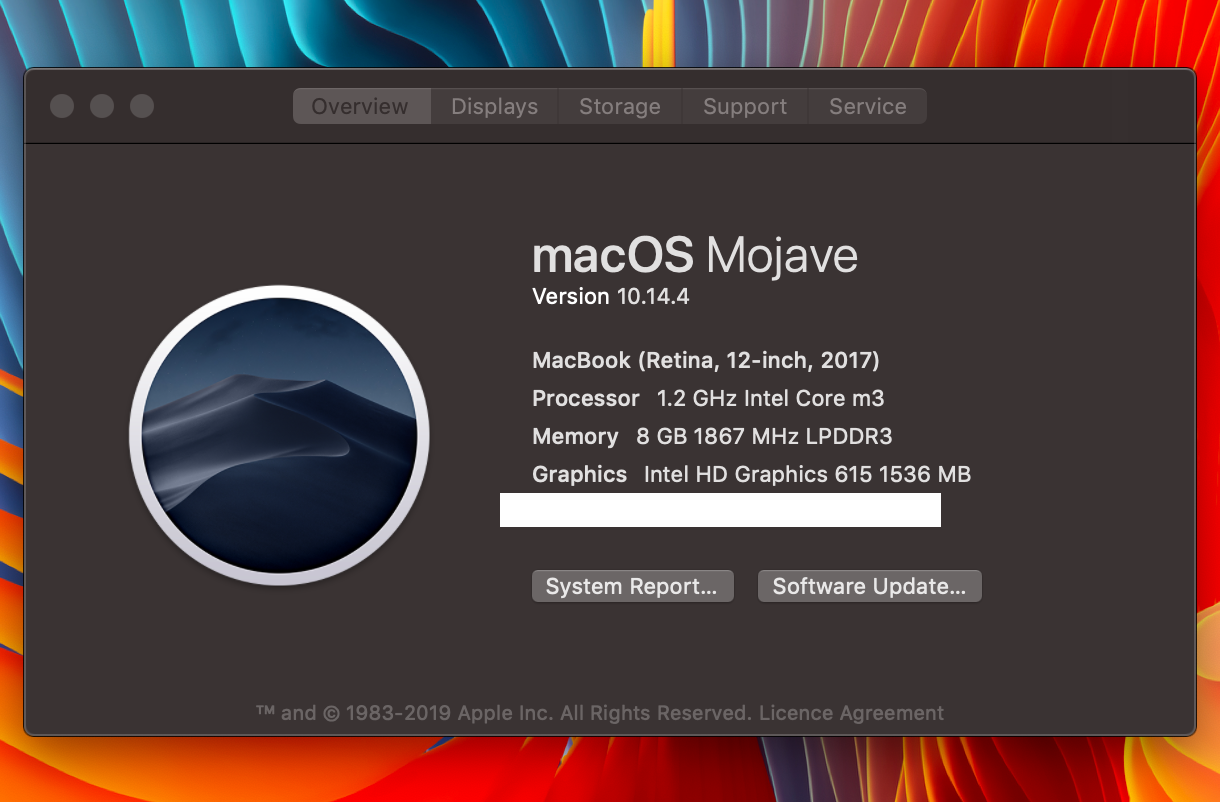Go to the Support tab

tap(745, 106)
